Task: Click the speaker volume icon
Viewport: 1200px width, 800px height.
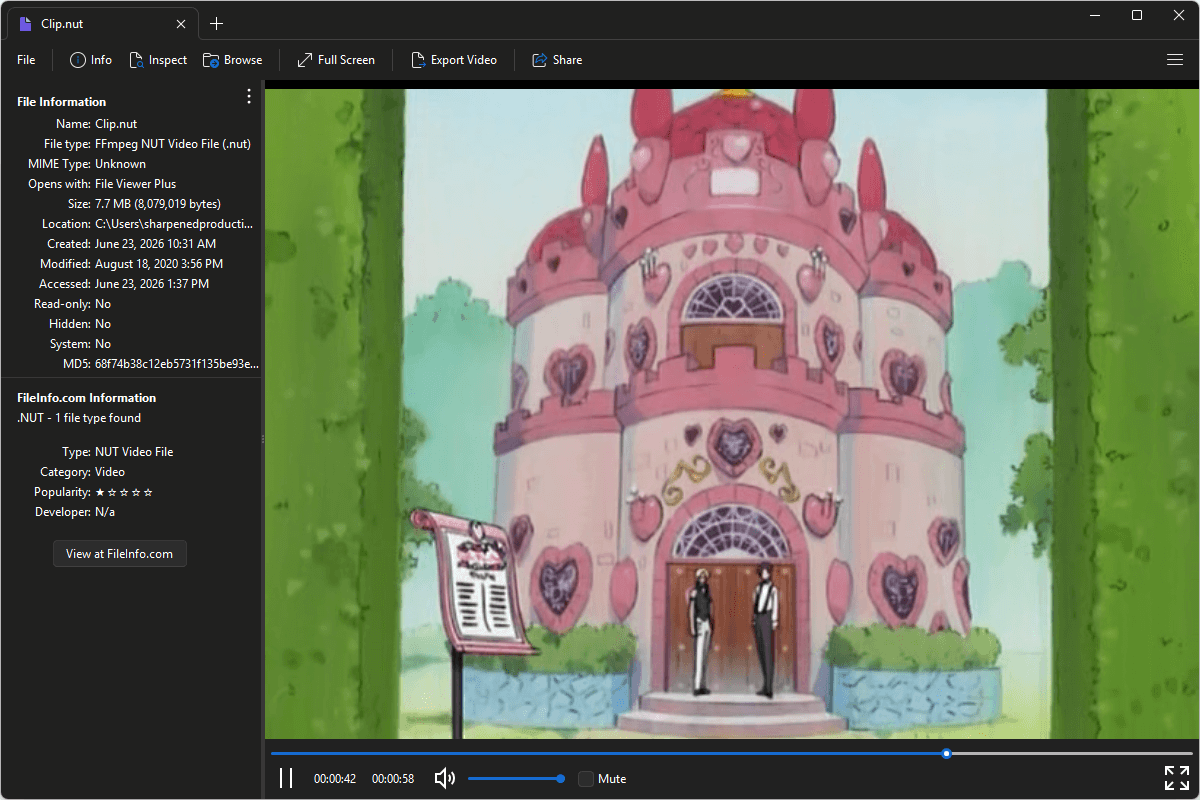Action: click(x=445, y=778)
